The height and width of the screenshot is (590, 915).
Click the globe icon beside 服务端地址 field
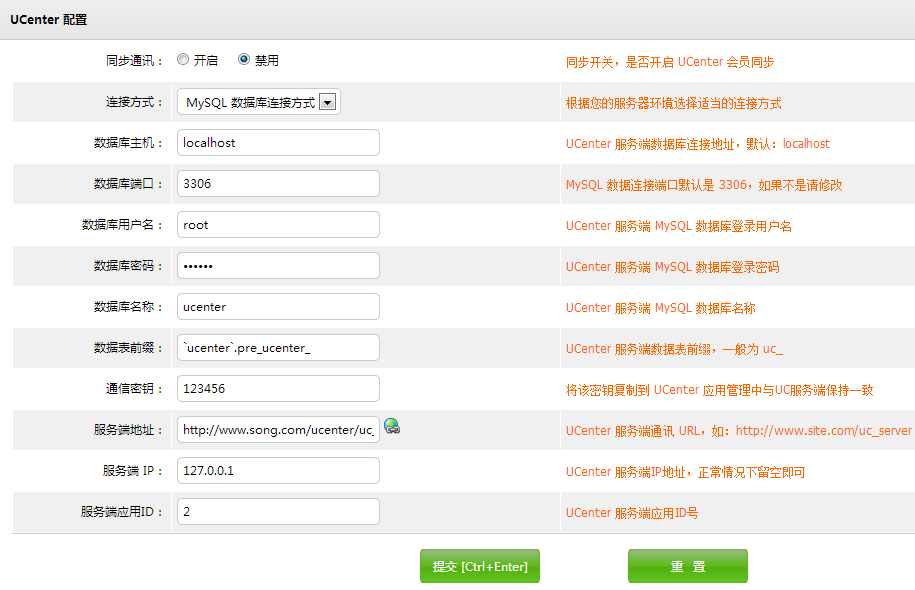pyautogui.click(x=392, y=427)
